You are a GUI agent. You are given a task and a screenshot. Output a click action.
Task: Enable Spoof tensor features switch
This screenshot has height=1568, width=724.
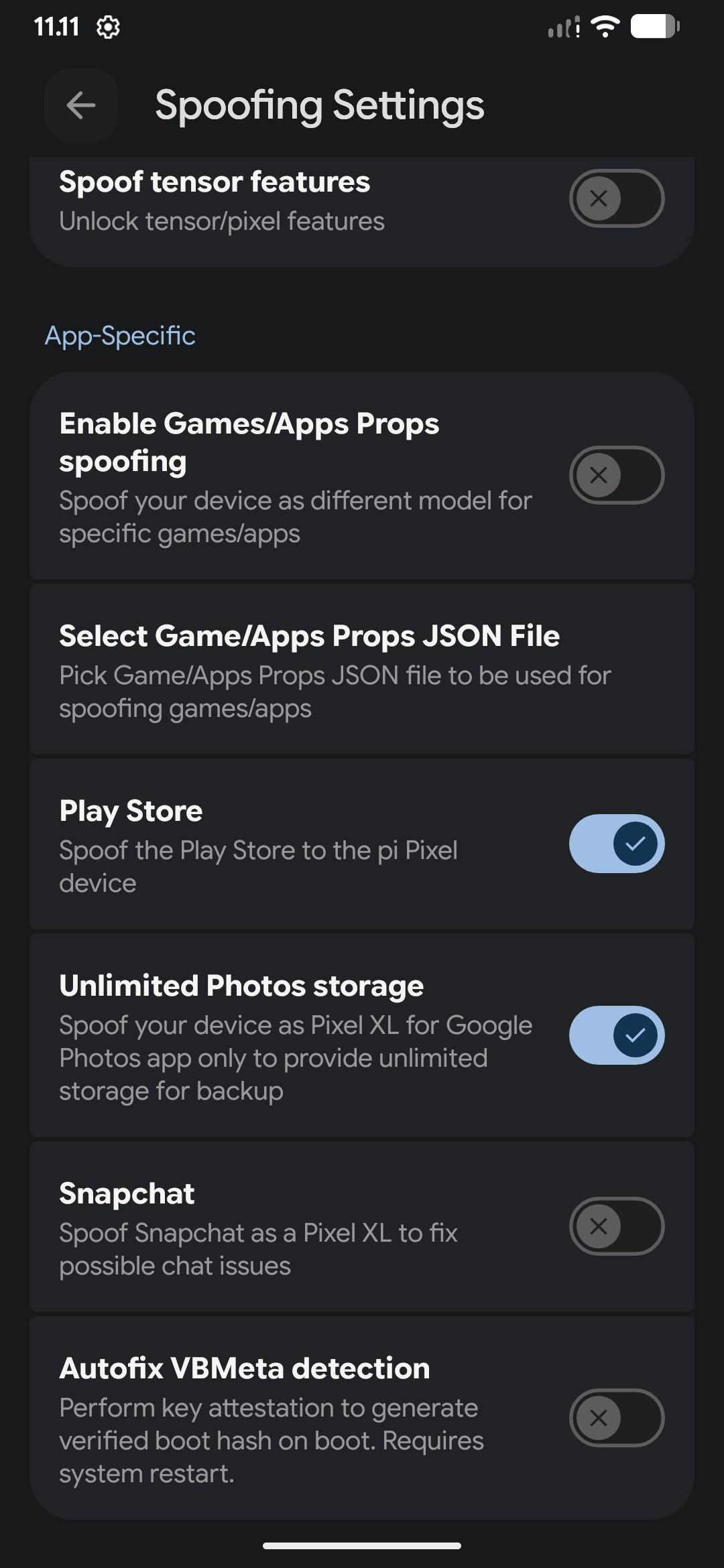(x=616, y=198)
